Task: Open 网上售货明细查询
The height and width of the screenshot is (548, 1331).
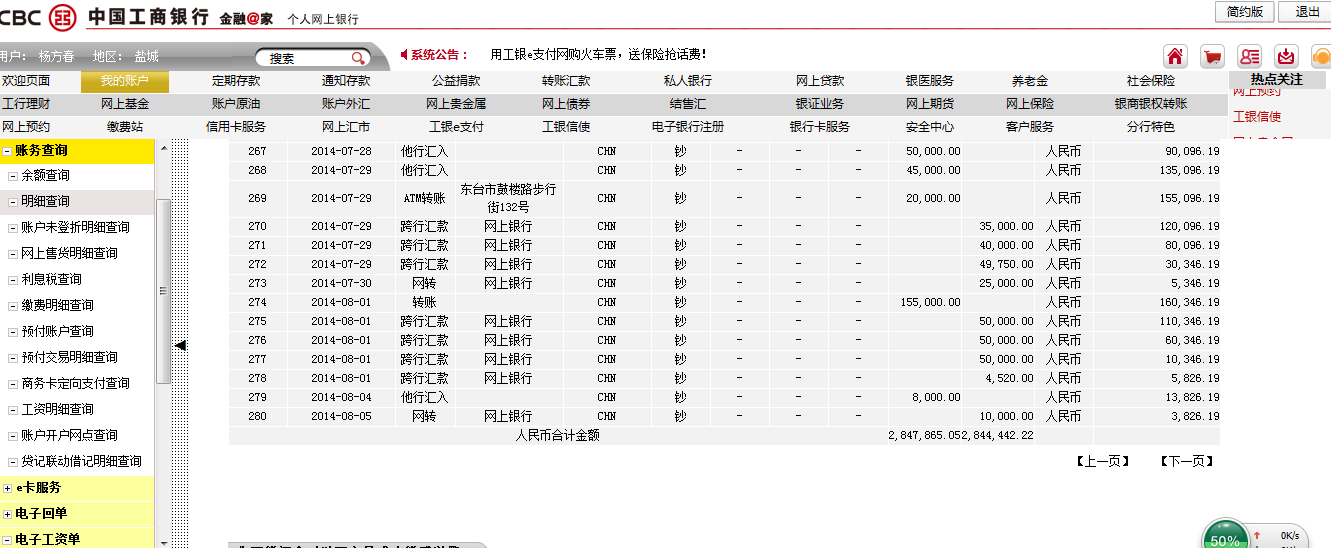Action: 69,253
